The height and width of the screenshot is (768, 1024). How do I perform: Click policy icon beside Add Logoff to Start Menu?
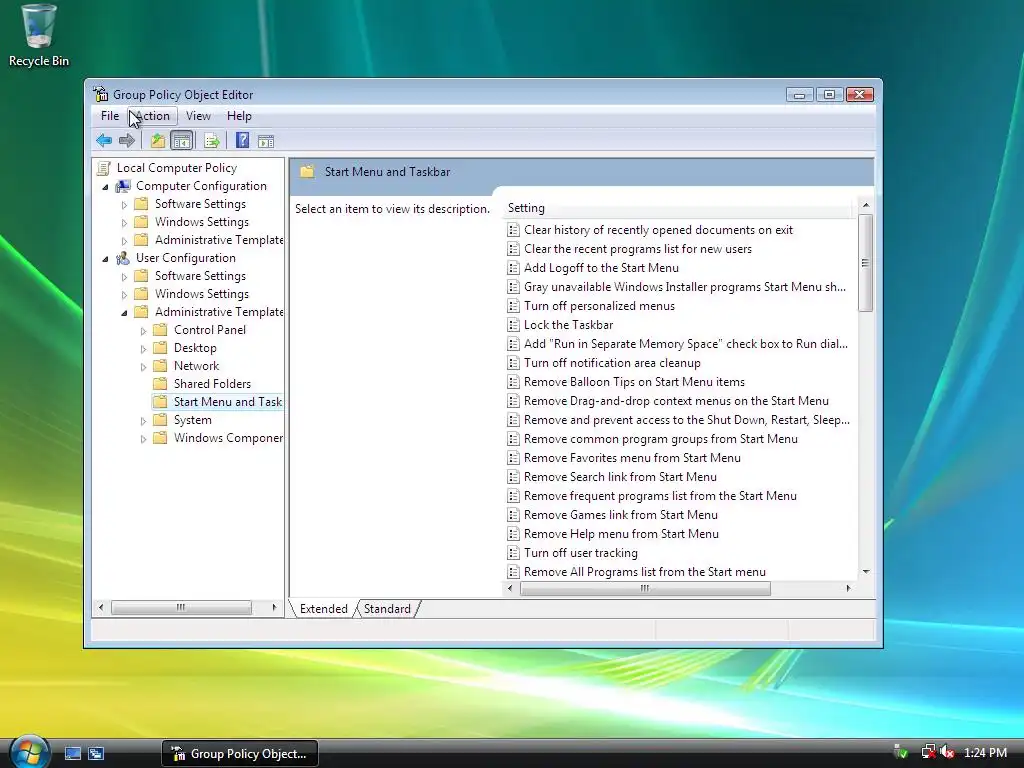(x=513, y=268)
